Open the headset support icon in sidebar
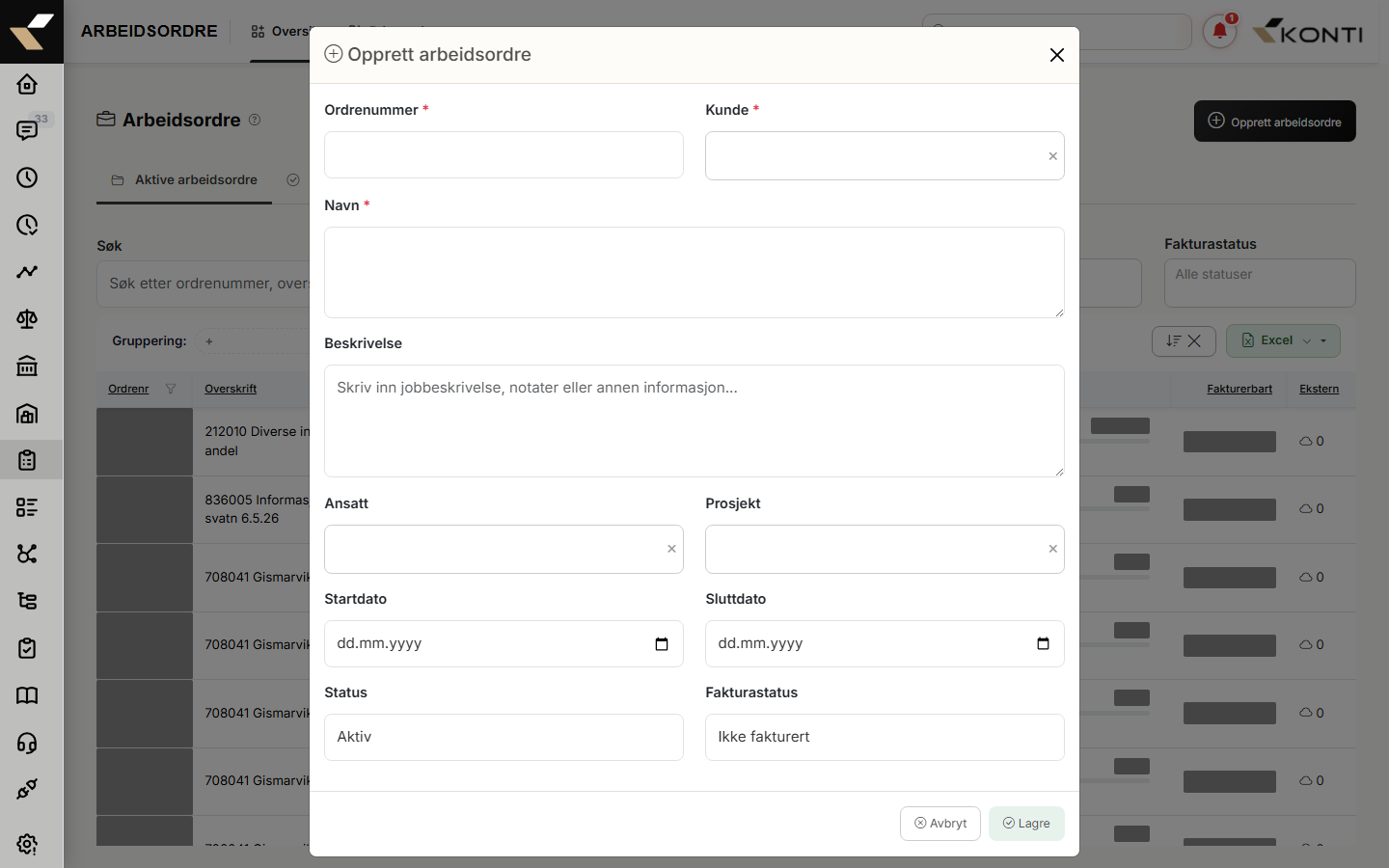The image size is (1389, 868). click(x=27, y=743)
